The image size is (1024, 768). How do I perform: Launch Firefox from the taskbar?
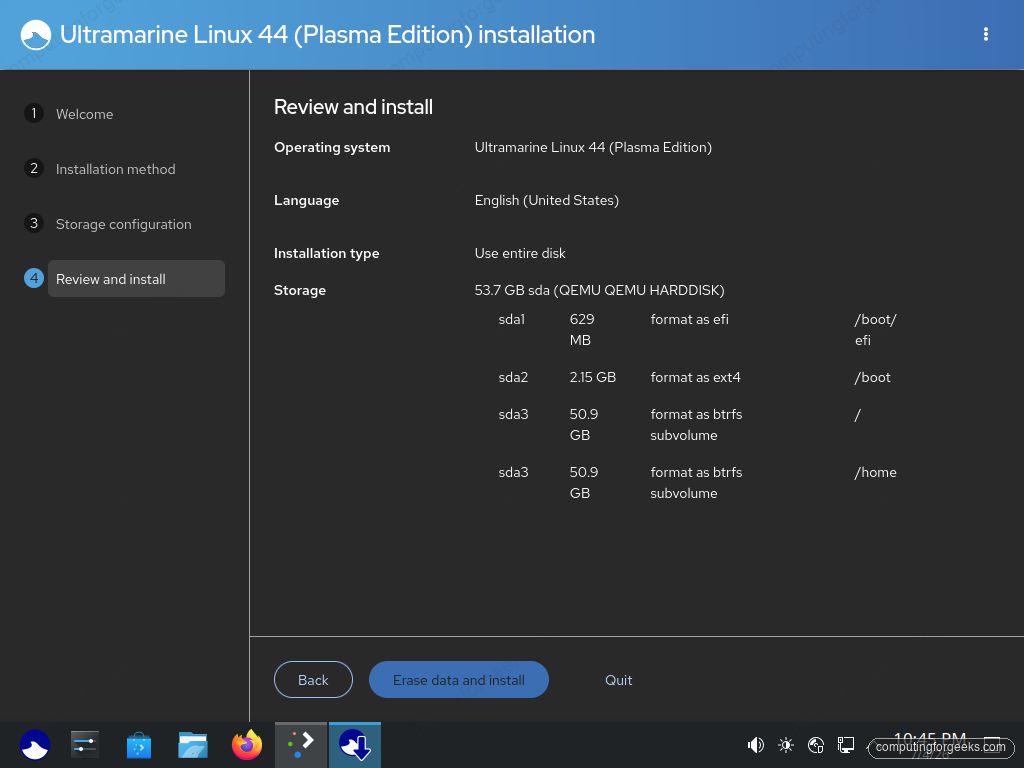(247, 744)
